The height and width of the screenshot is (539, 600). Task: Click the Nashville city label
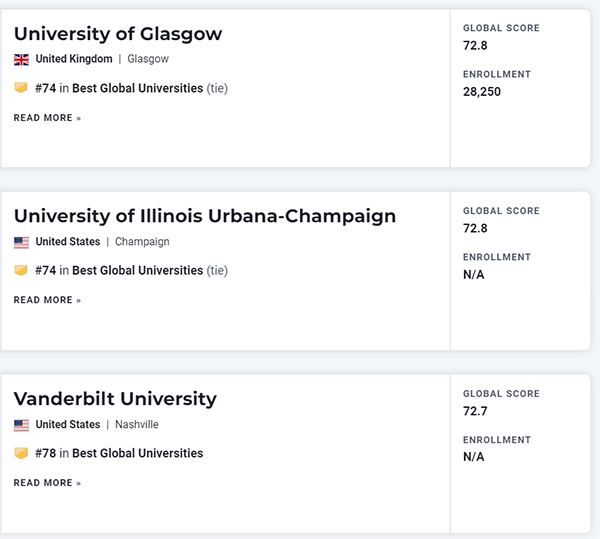137,425
